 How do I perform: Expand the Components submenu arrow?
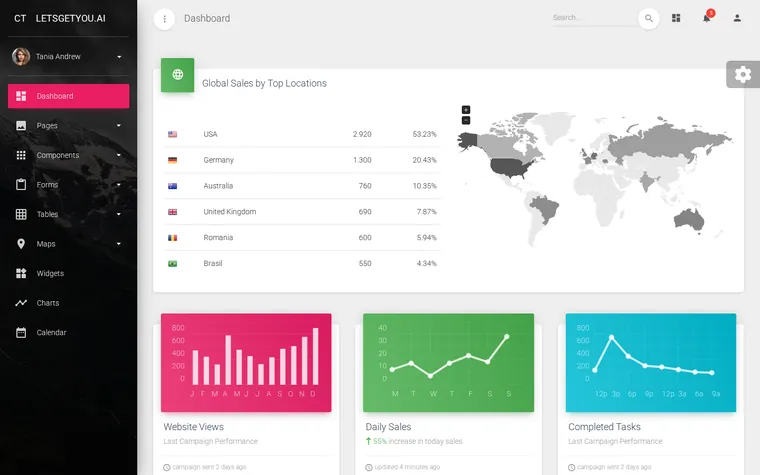coord(119,155)
